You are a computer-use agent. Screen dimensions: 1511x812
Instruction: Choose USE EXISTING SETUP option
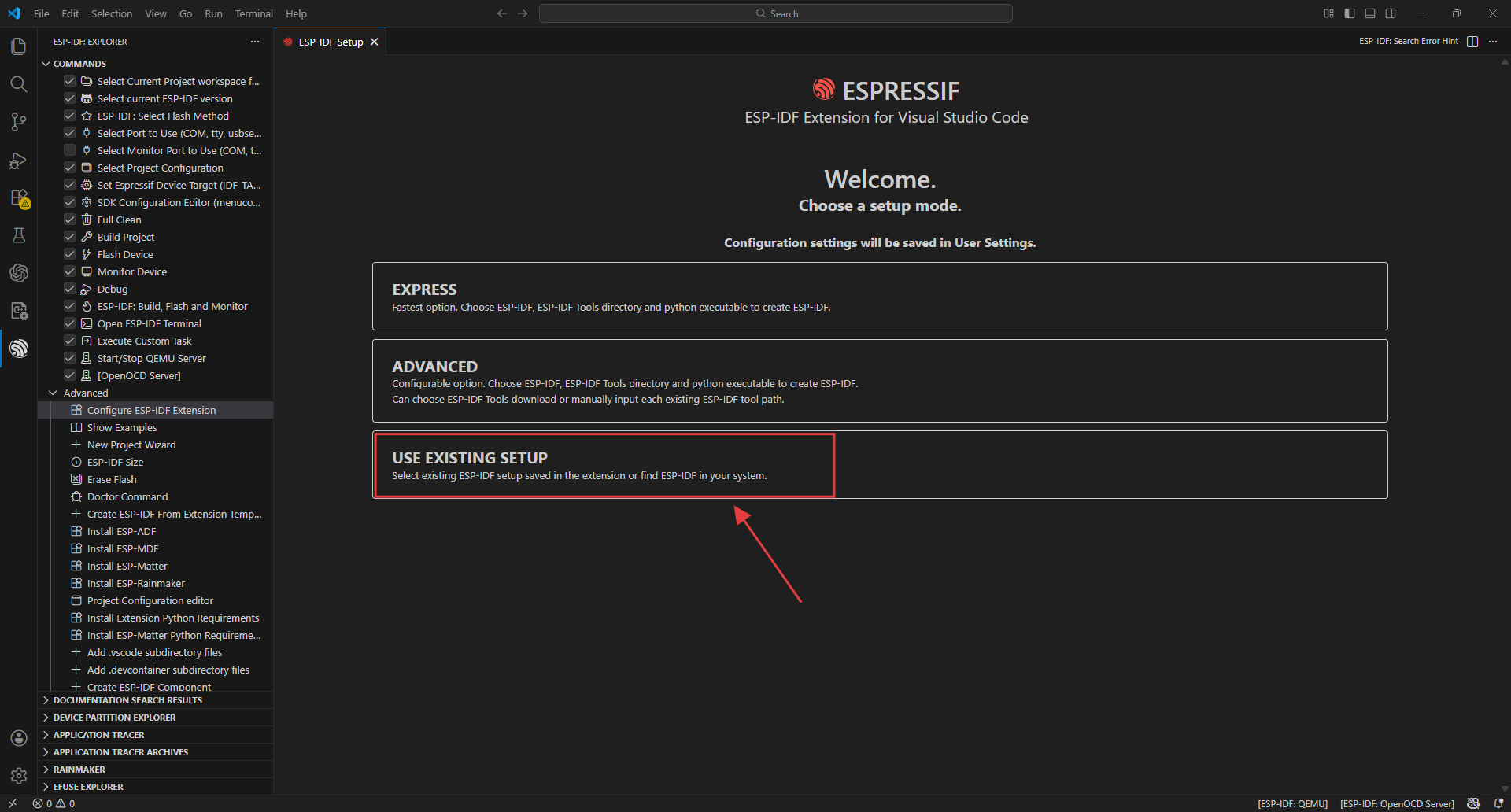[x=880, y=464]
